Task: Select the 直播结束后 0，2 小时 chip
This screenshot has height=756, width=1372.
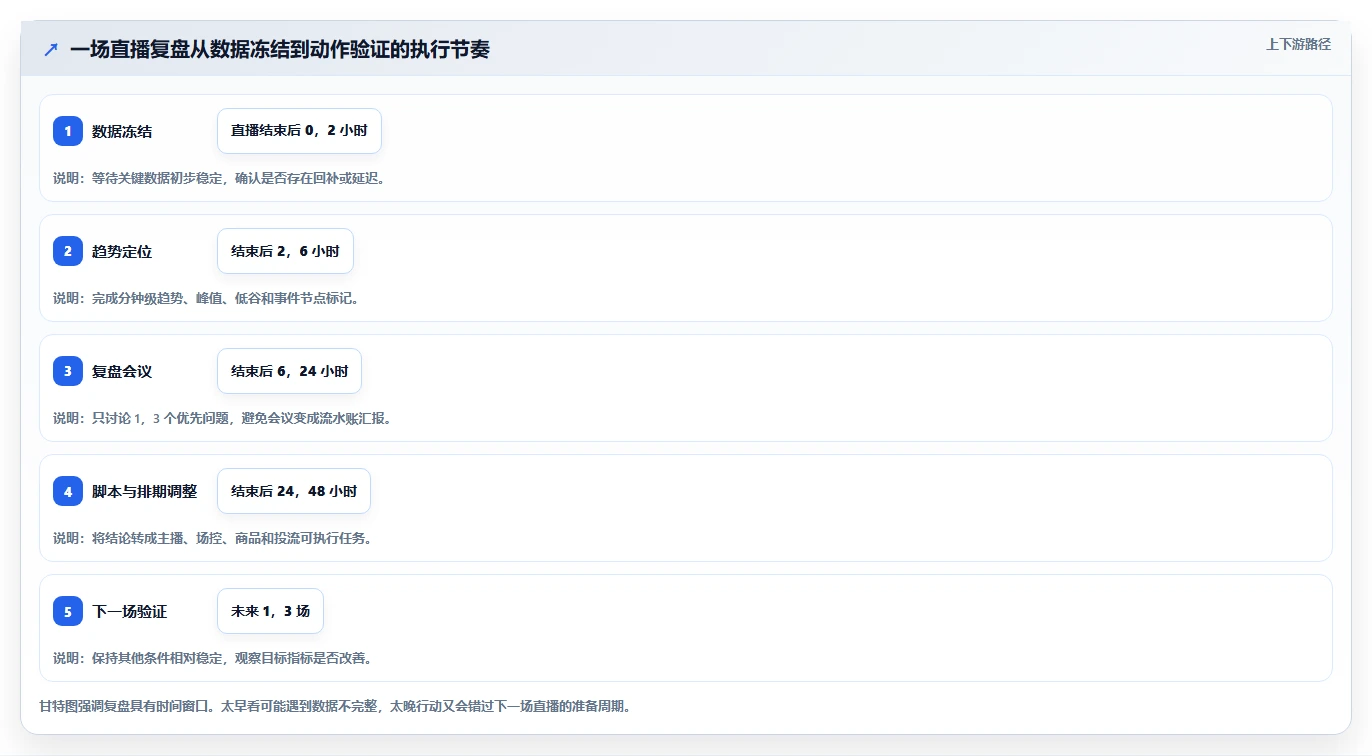Action: pos(299,131)
